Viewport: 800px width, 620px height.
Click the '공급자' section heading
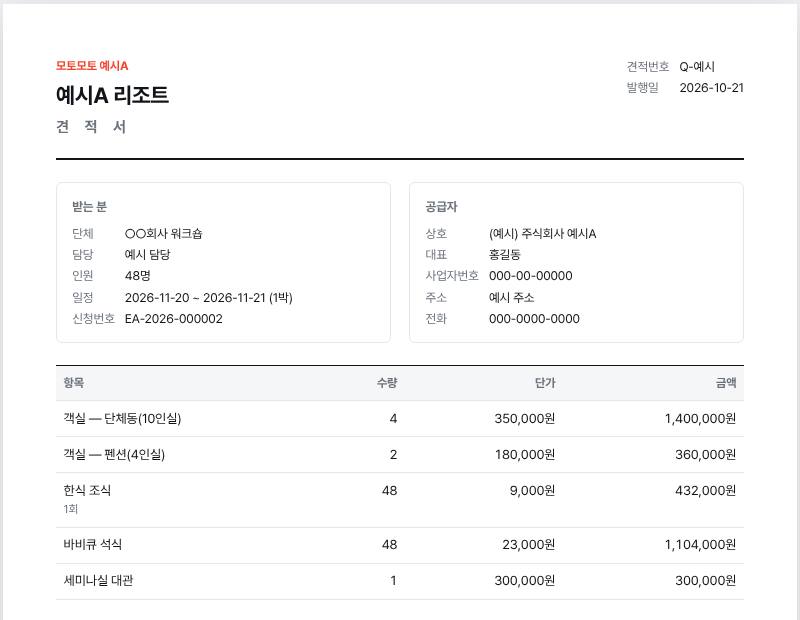(x=441, y=207)
